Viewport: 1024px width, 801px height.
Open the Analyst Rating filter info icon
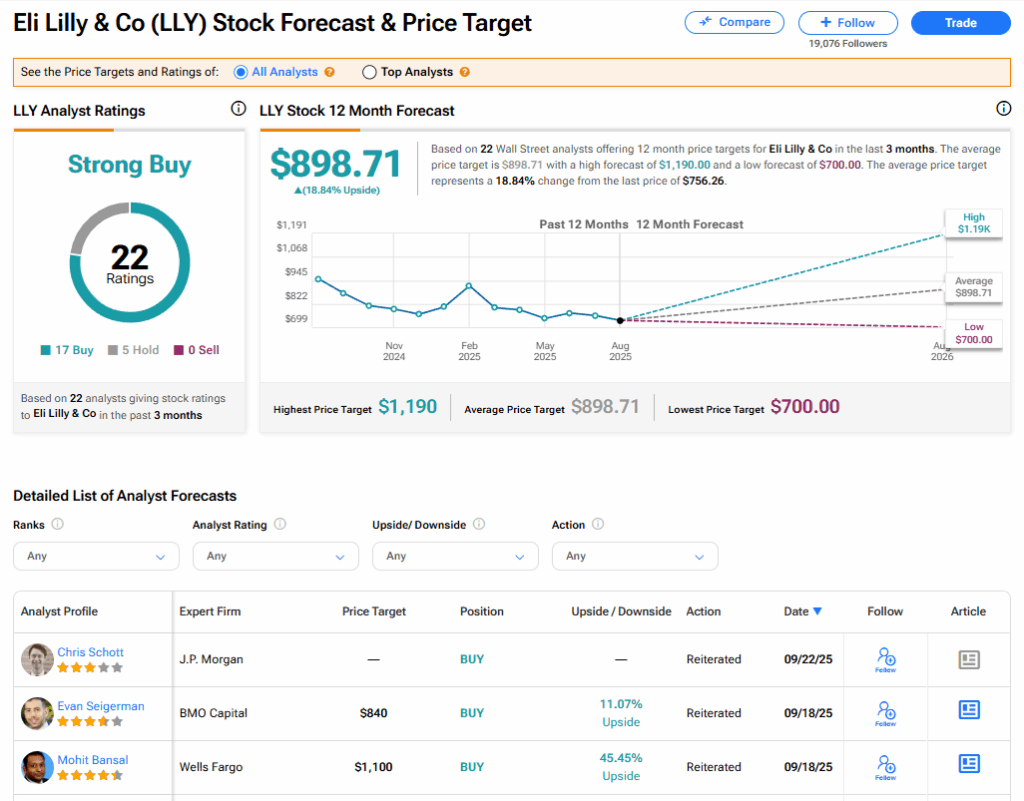(x=280, y=524)
